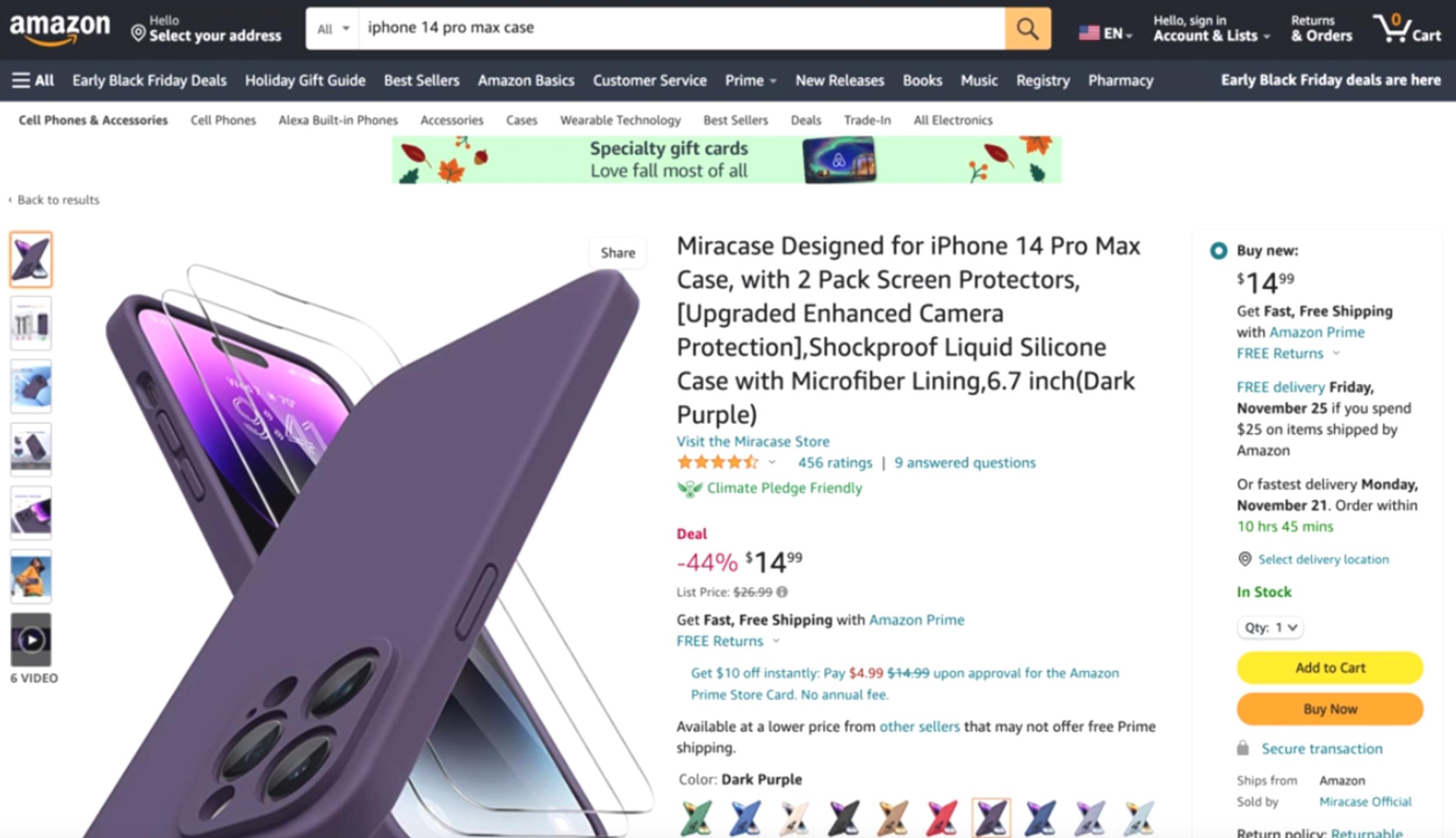The height and width of the screenshot is (838, 1456).
Task: Click the list price info icon
Action: pos(782,592)
